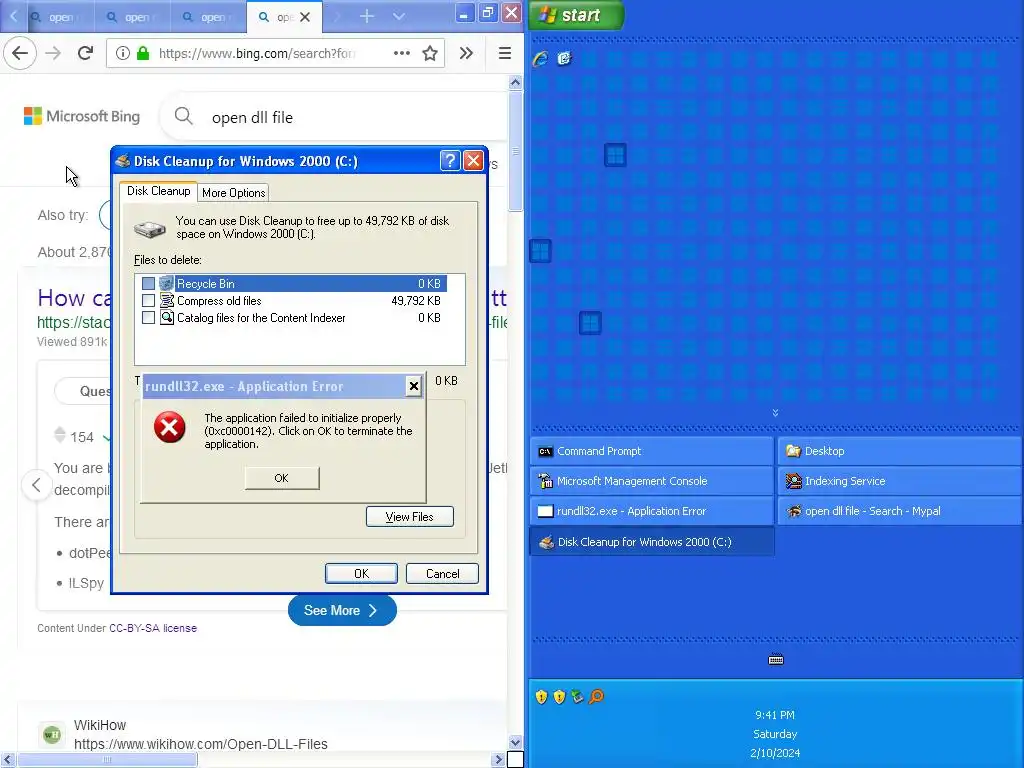
Task: Click the Content Indexer catalog icon
Action: [x=167, y=317]
